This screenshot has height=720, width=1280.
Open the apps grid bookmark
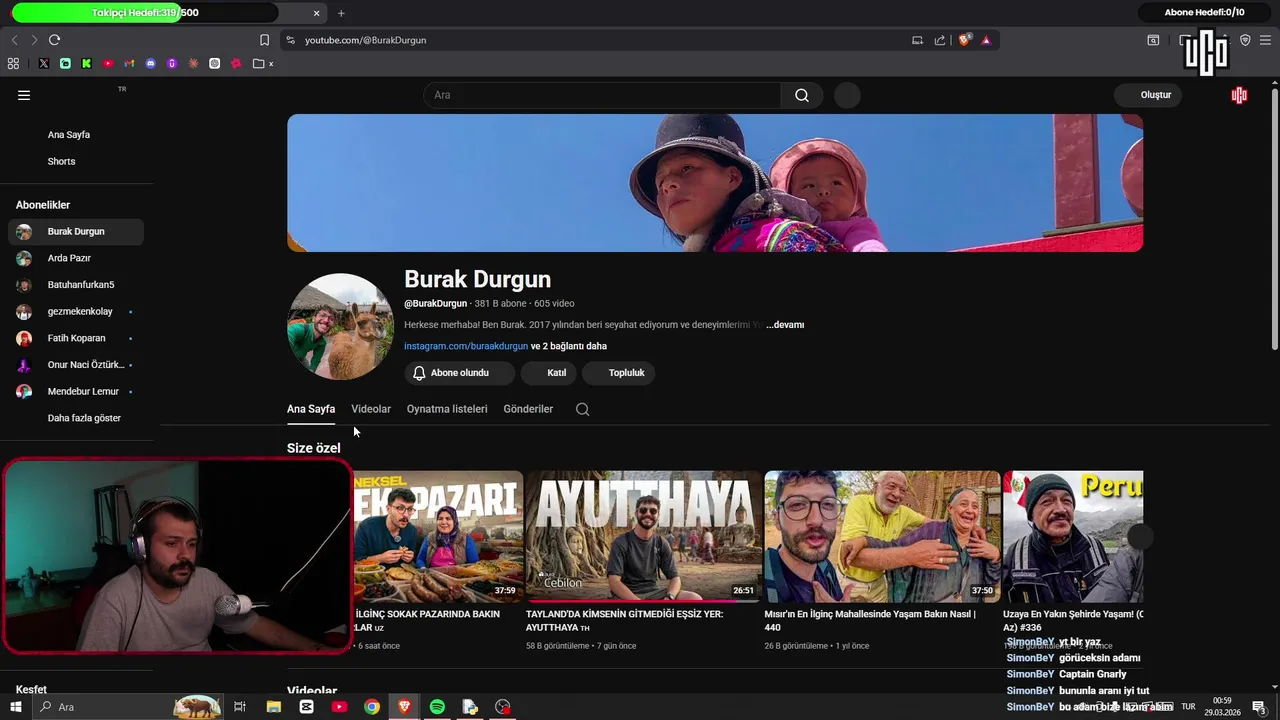(x=13, y=63)
